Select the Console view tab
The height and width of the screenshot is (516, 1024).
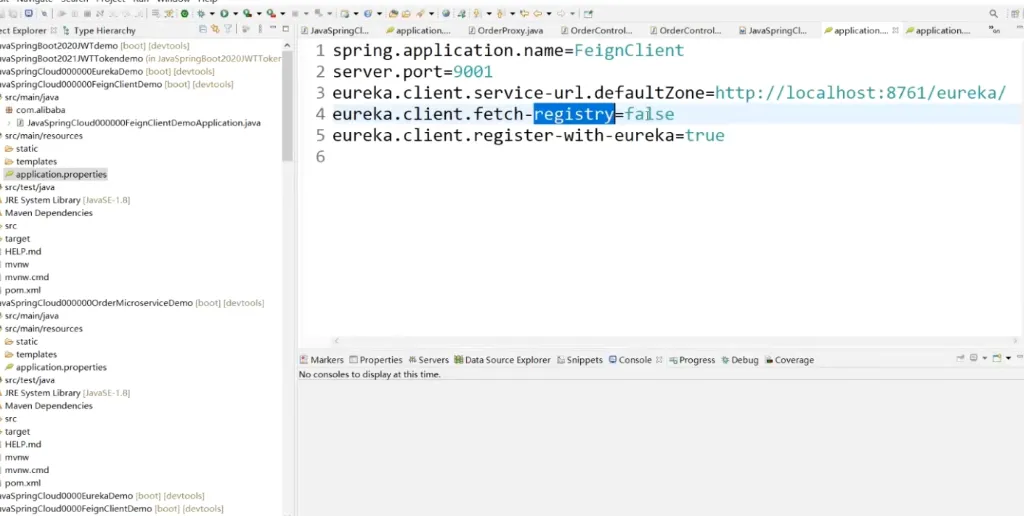coord(630,360)
